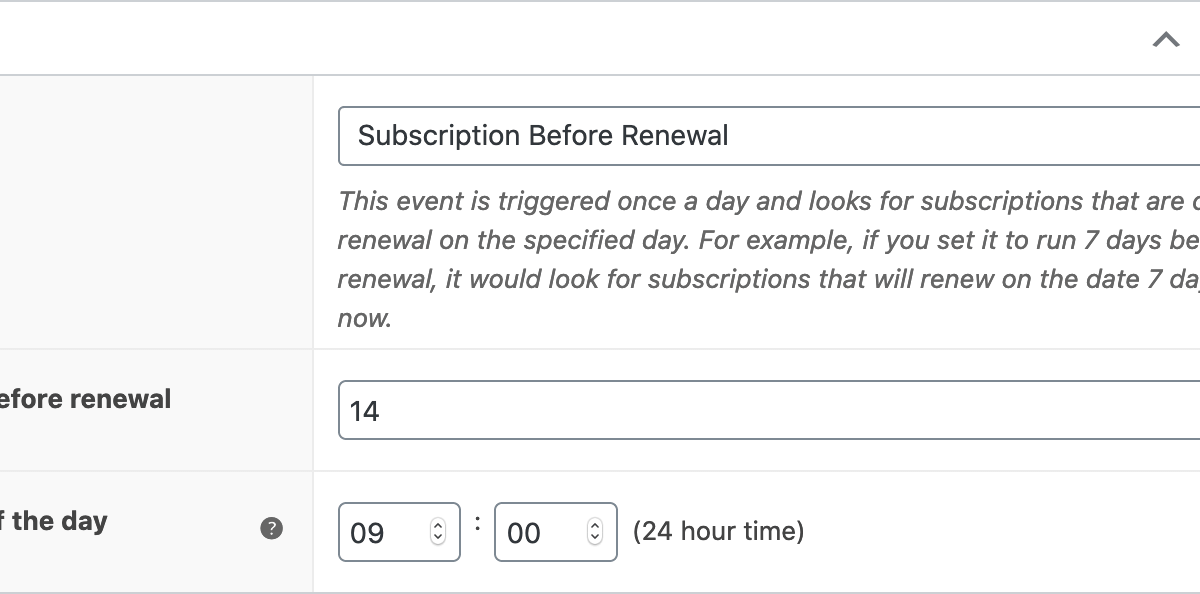Click the '(24 hour time)' hint text
The width and height of the screenshot is (1200, 594).
pos(718,530)
